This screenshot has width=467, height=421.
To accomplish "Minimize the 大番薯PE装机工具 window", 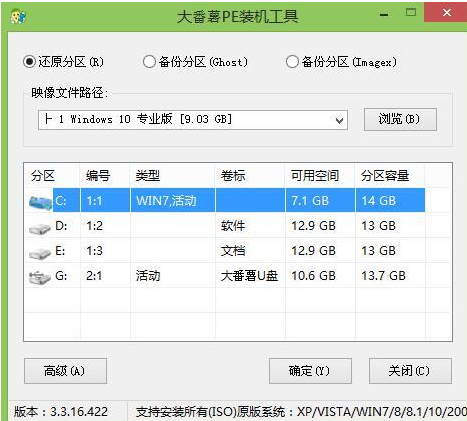I will [384, 14].
